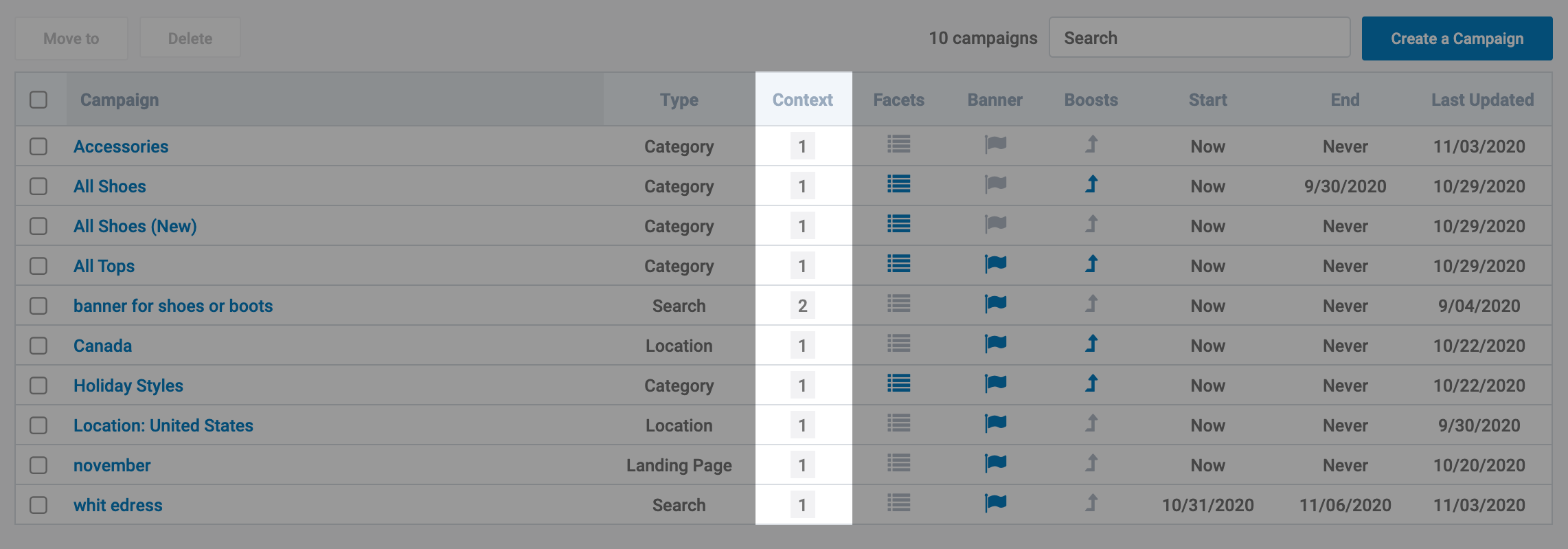1568x549 pixels.
Task: Focus the campaign Search field
Action: (1199, 38)
